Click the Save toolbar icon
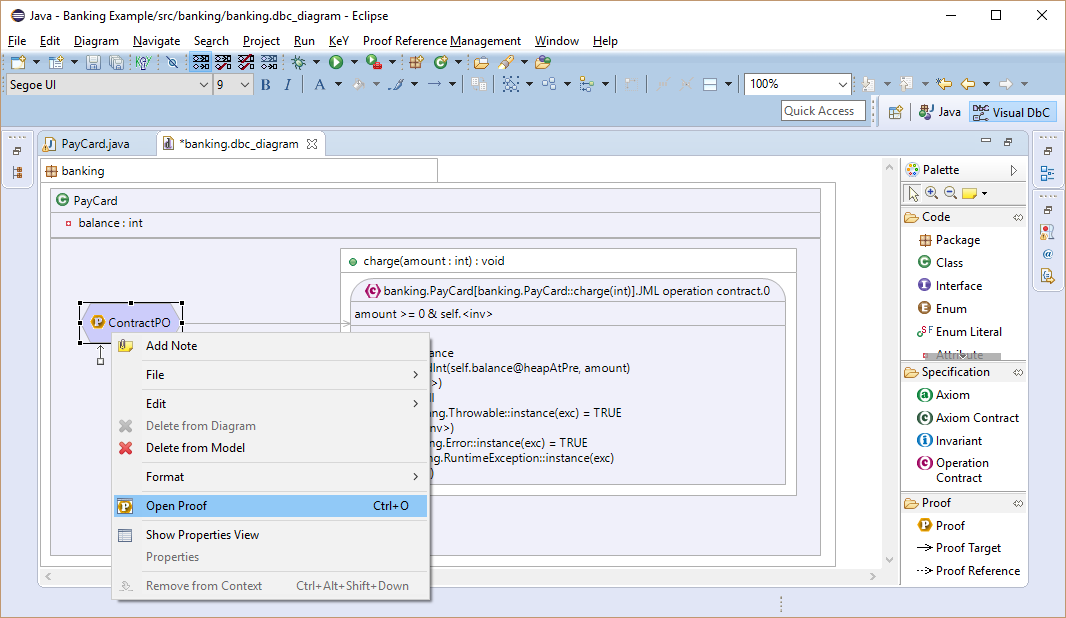The height and width of the screenshot is (618, 1066). (93, 63)
